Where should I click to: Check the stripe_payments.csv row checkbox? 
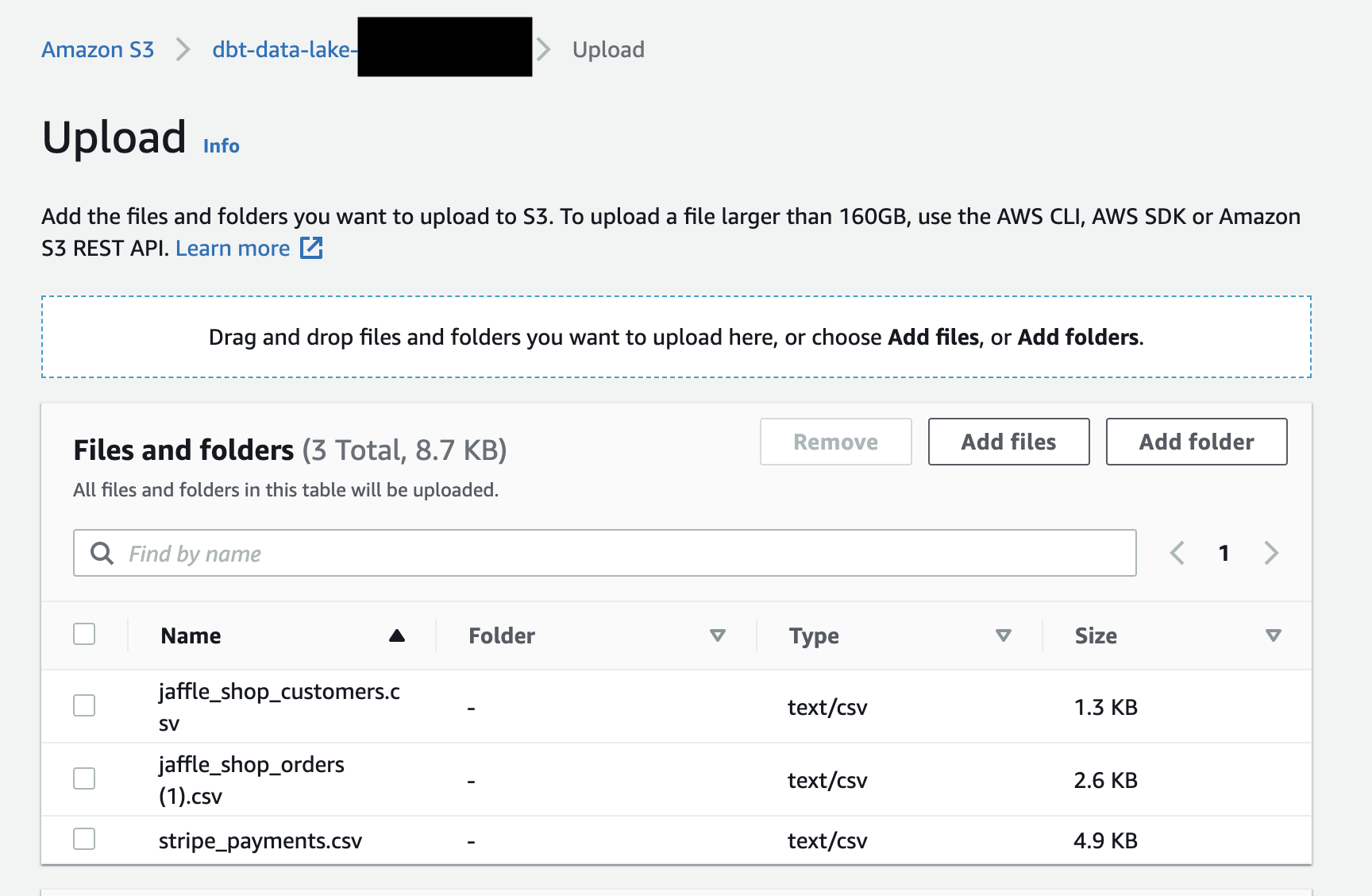83,838
